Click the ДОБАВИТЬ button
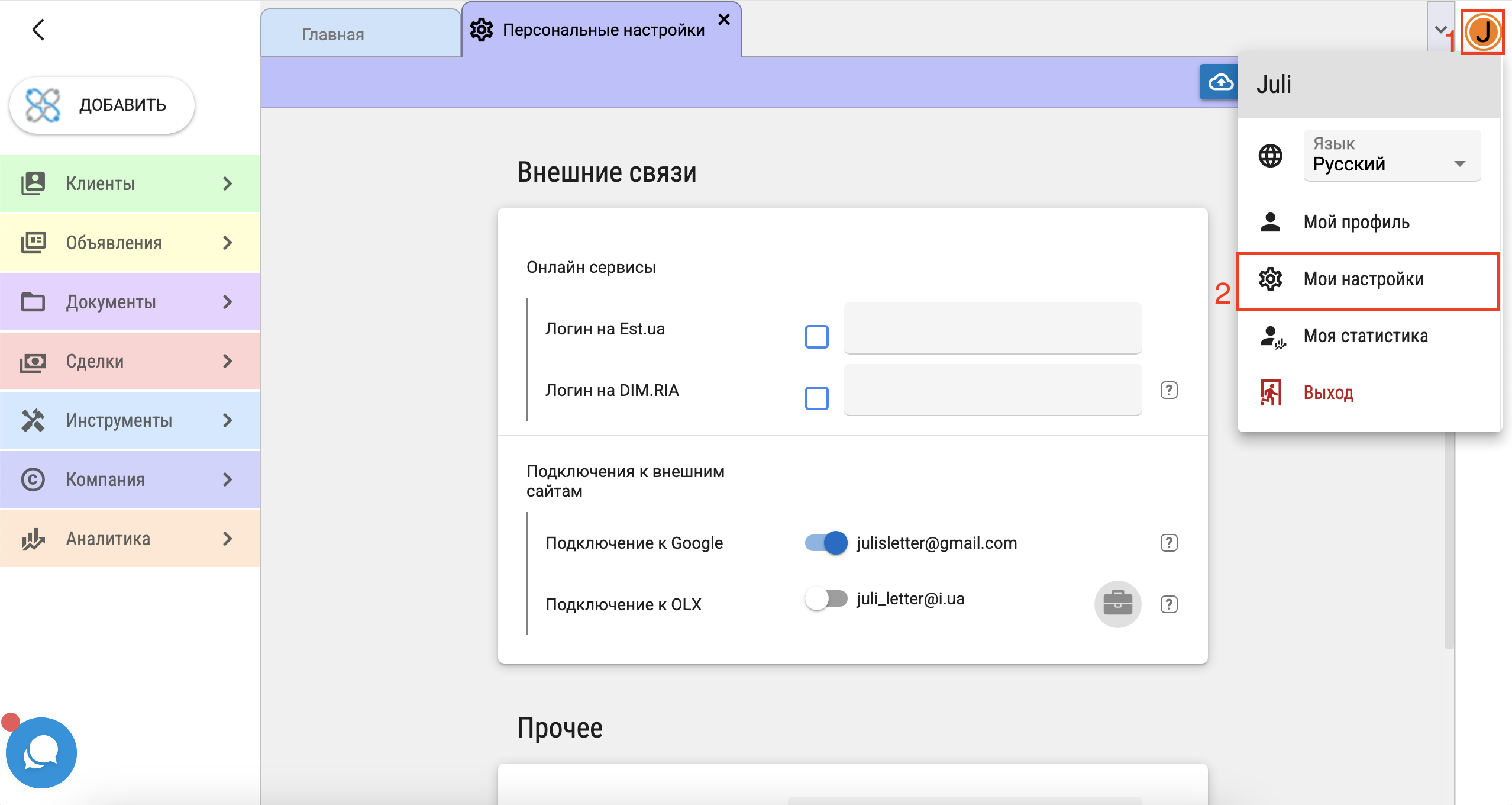1512x805 pixels. (x=102, y=105)
